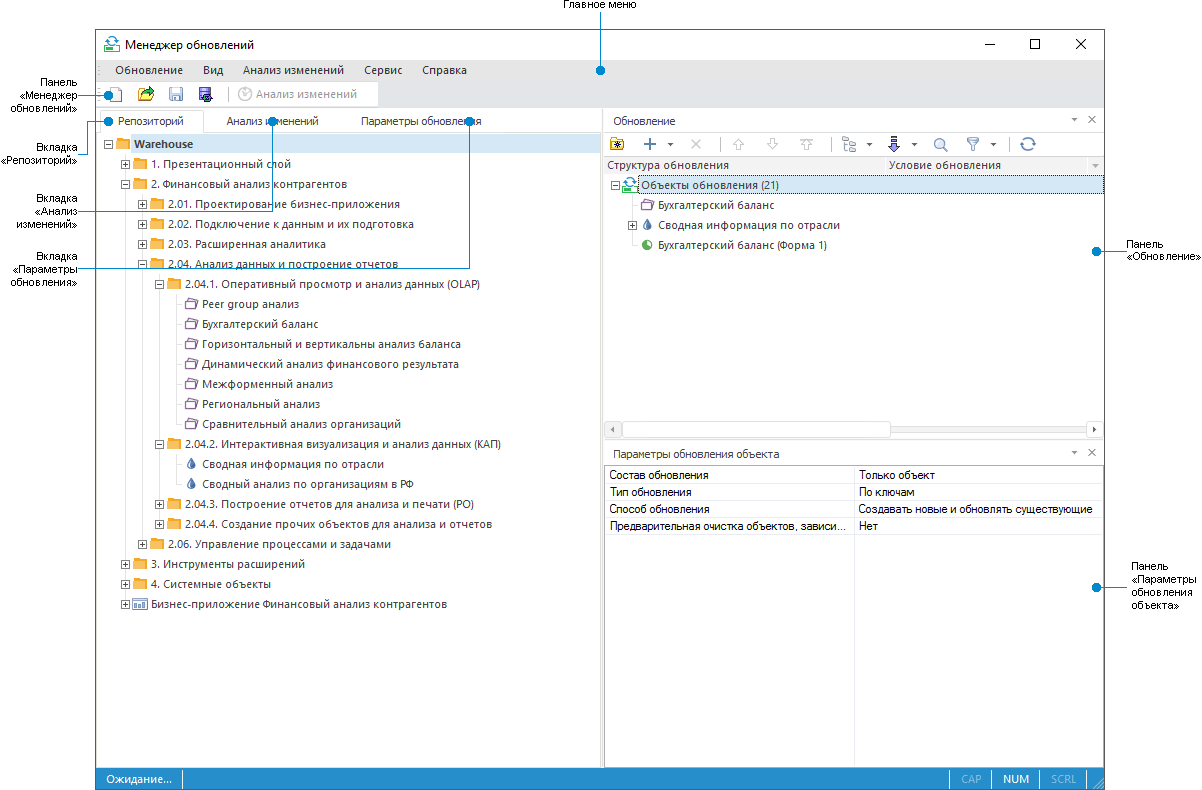Select Региональный анализ in tree
Image resolution: width=1202 pixels, height=790 pixels.
click(x=261, y=404)
